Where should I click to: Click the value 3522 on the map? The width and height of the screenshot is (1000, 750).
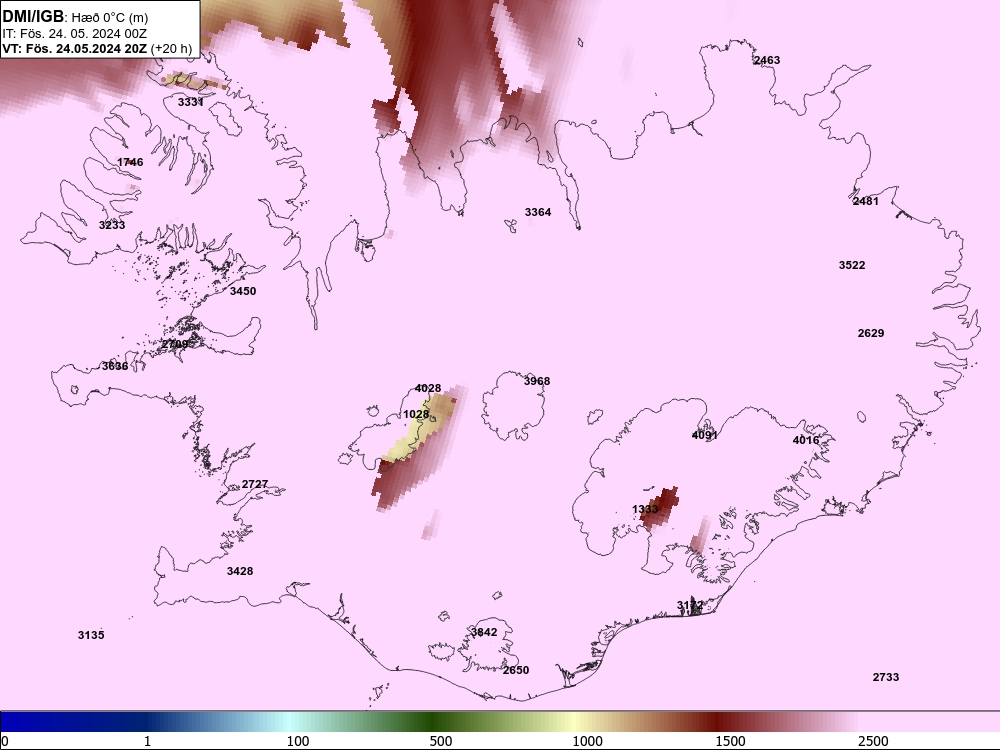852,265
